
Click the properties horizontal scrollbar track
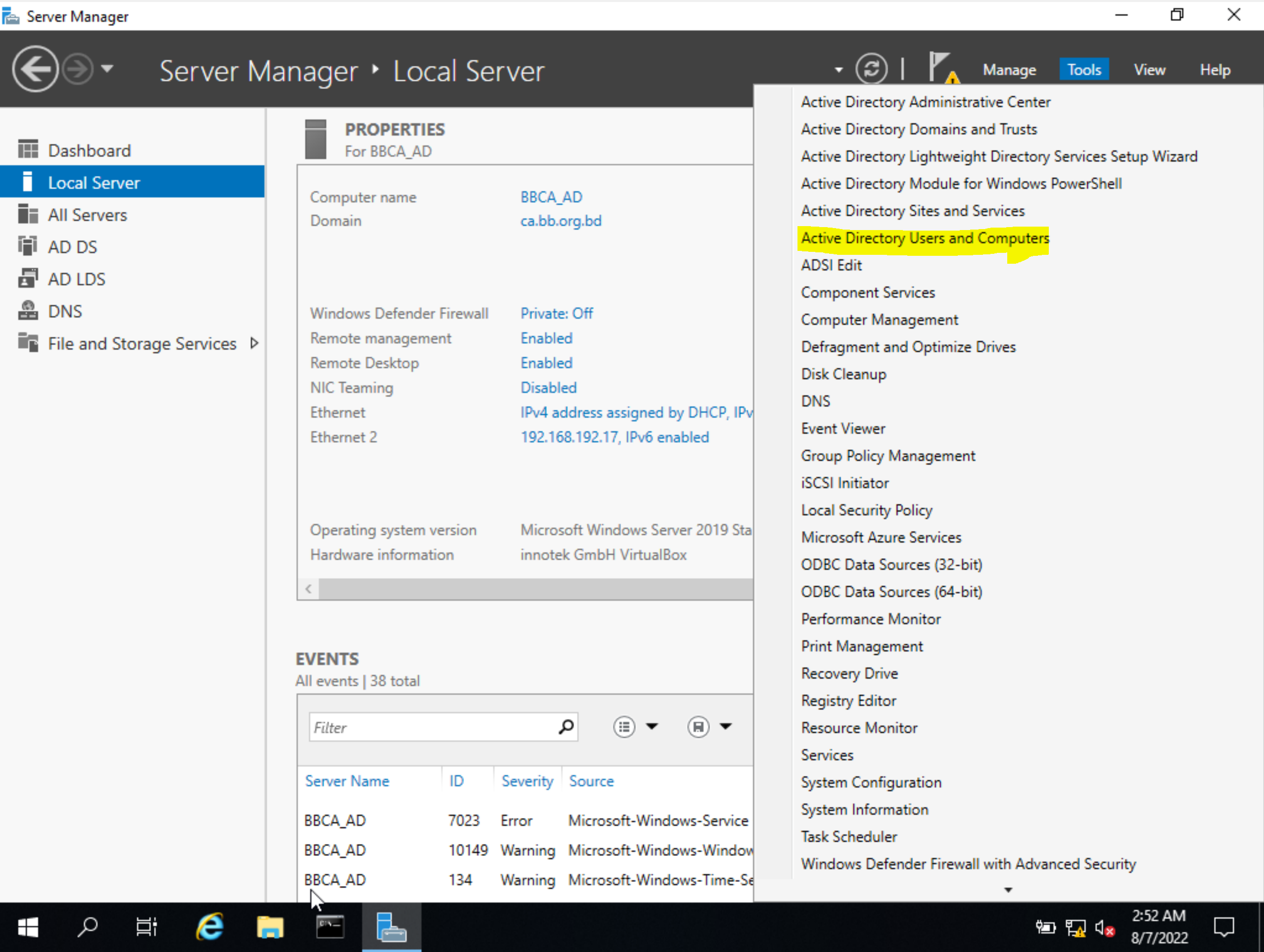(536, 589)
